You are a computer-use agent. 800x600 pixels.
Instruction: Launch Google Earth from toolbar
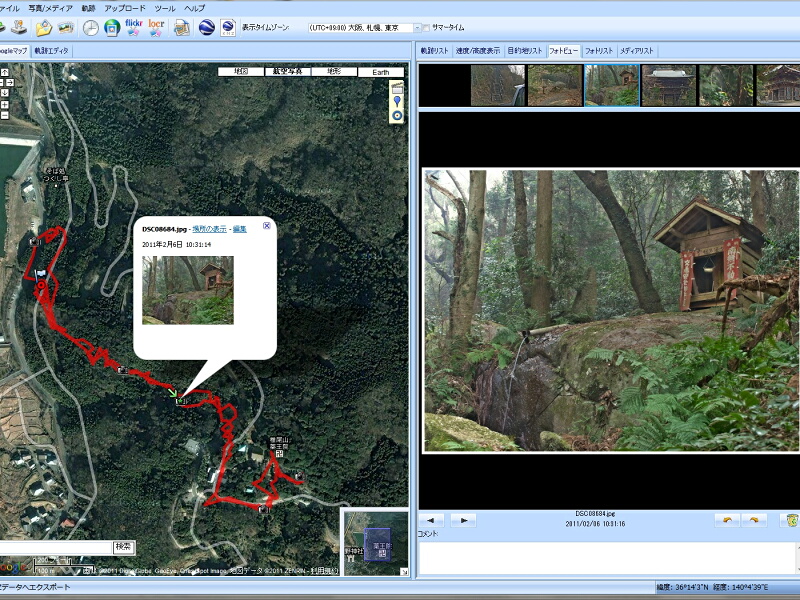[x=206, y=28]
